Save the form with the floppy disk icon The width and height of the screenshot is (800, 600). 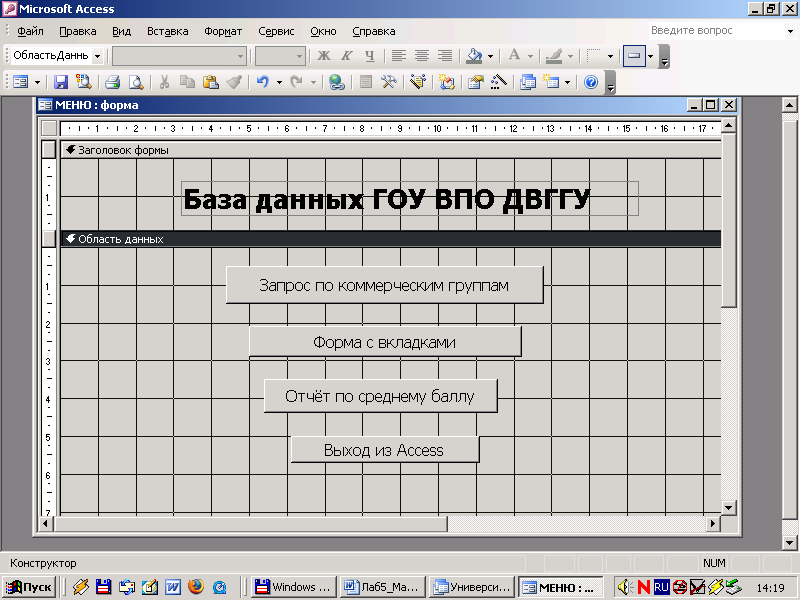61,82
